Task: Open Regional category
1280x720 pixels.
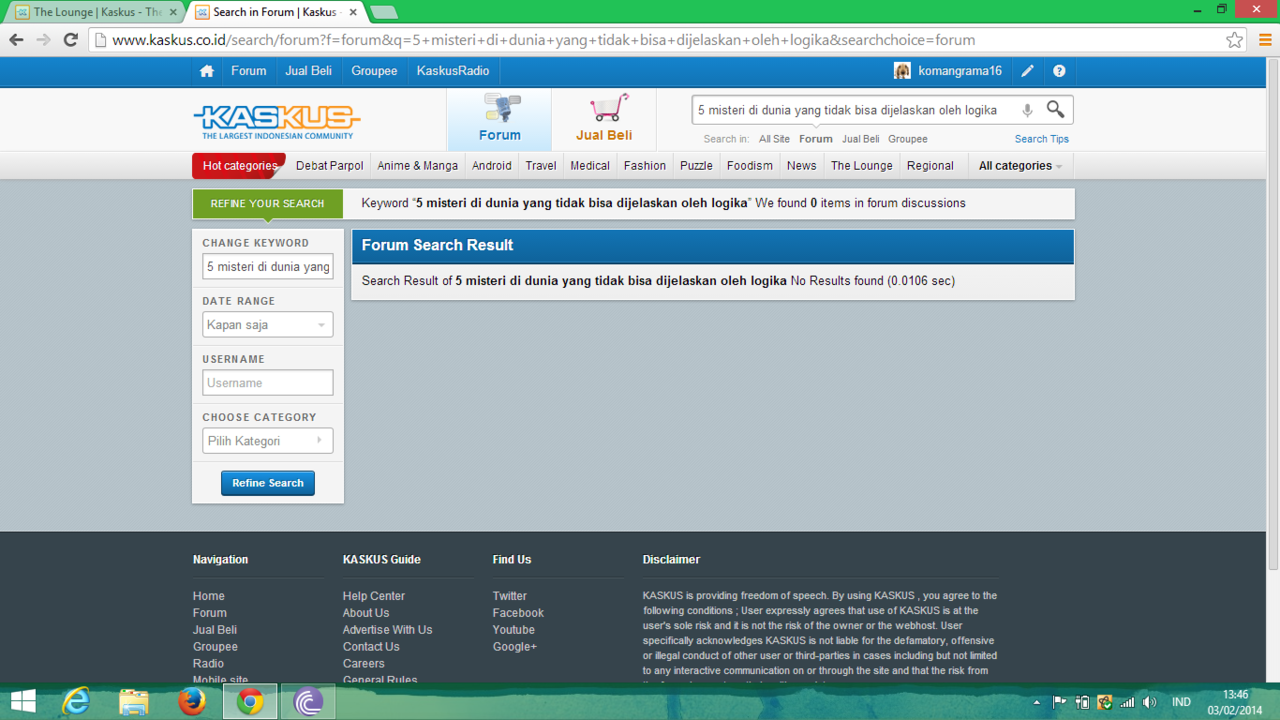Action: (x=930, y=166)
